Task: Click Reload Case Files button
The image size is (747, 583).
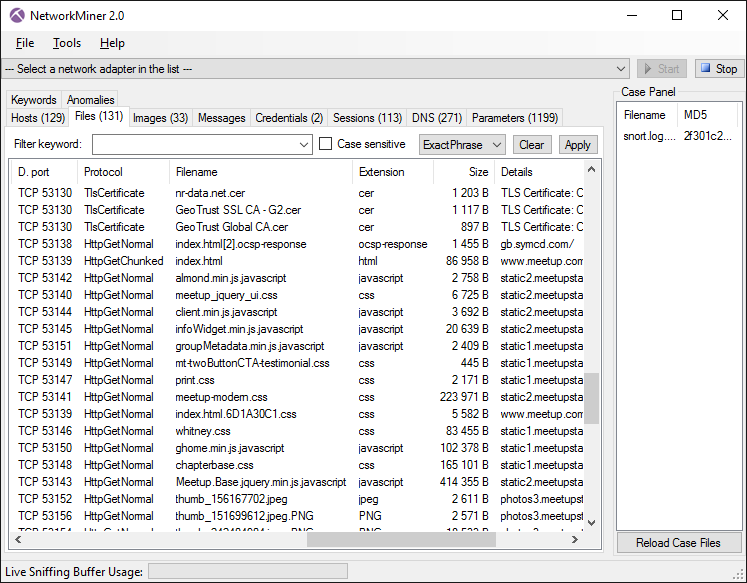Action: (x=678, y=543)
